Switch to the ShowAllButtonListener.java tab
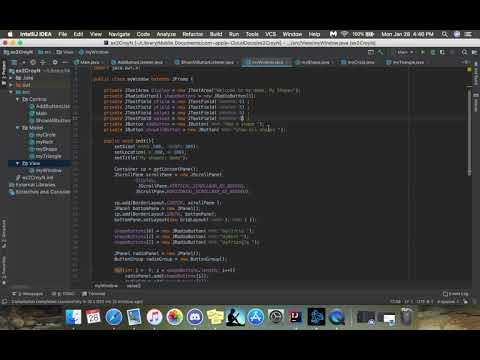The width and height of the screenshot is (480, 360). point(207,62)
